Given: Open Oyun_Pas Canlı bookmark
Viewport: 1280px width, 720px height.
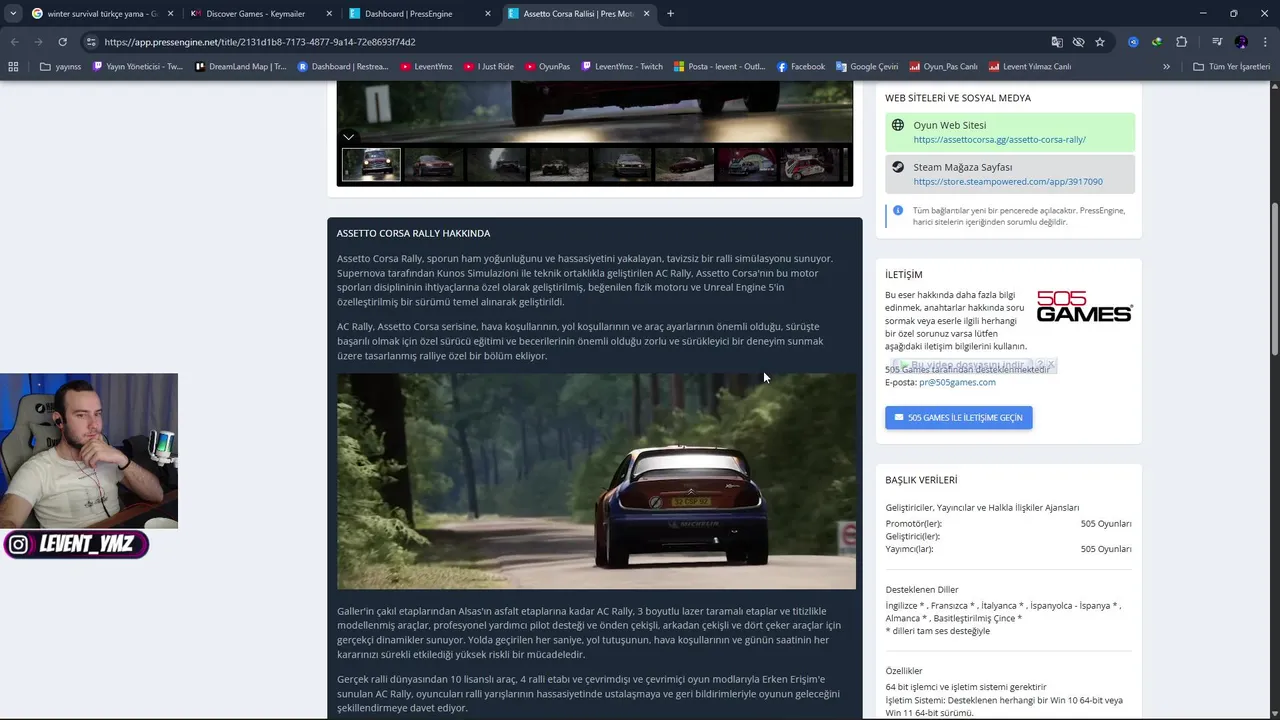Looking at the screenshot, I should click(943, 67).
